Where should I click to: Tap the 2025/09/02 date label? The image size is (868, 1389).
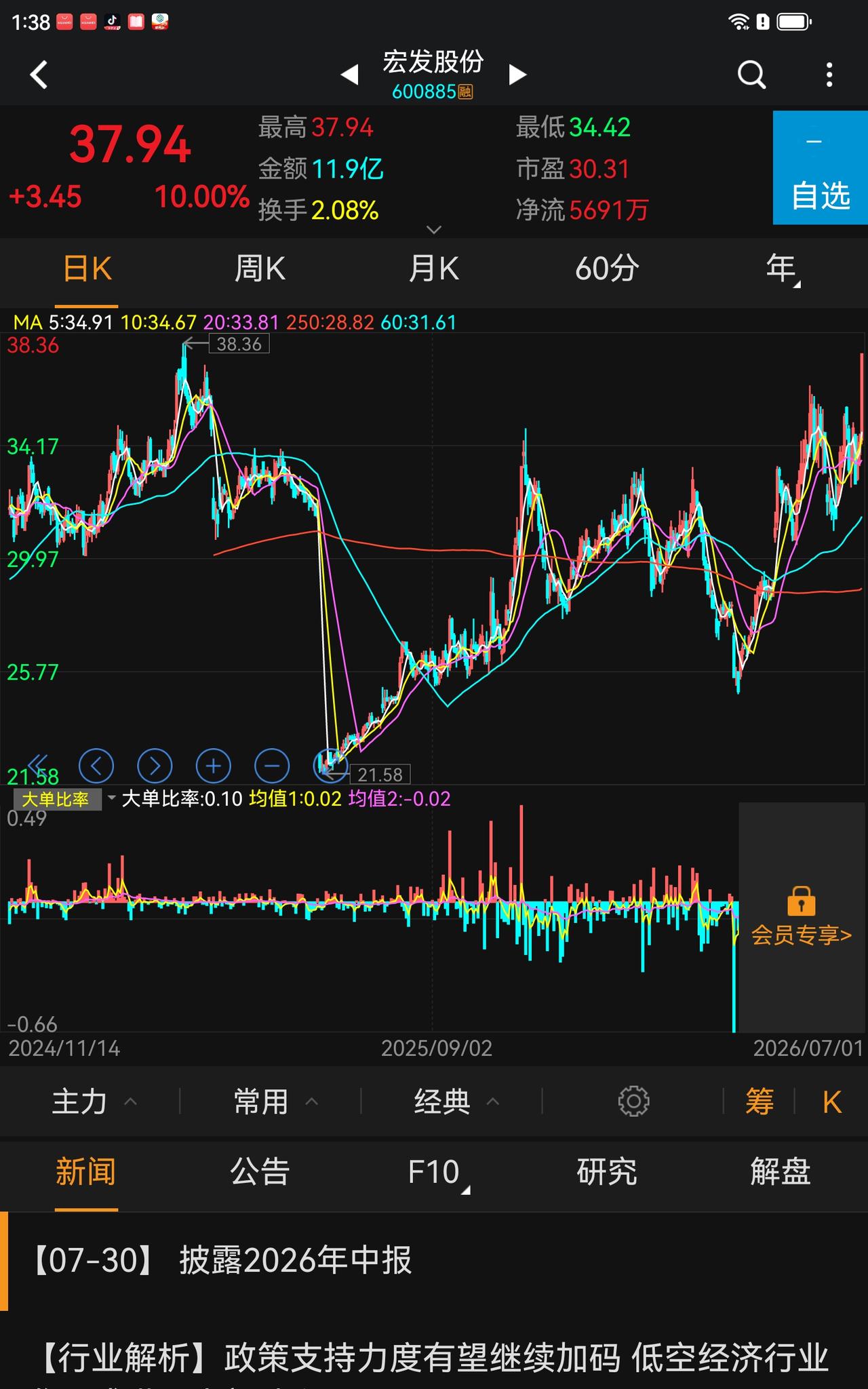tap(437, 1049)
